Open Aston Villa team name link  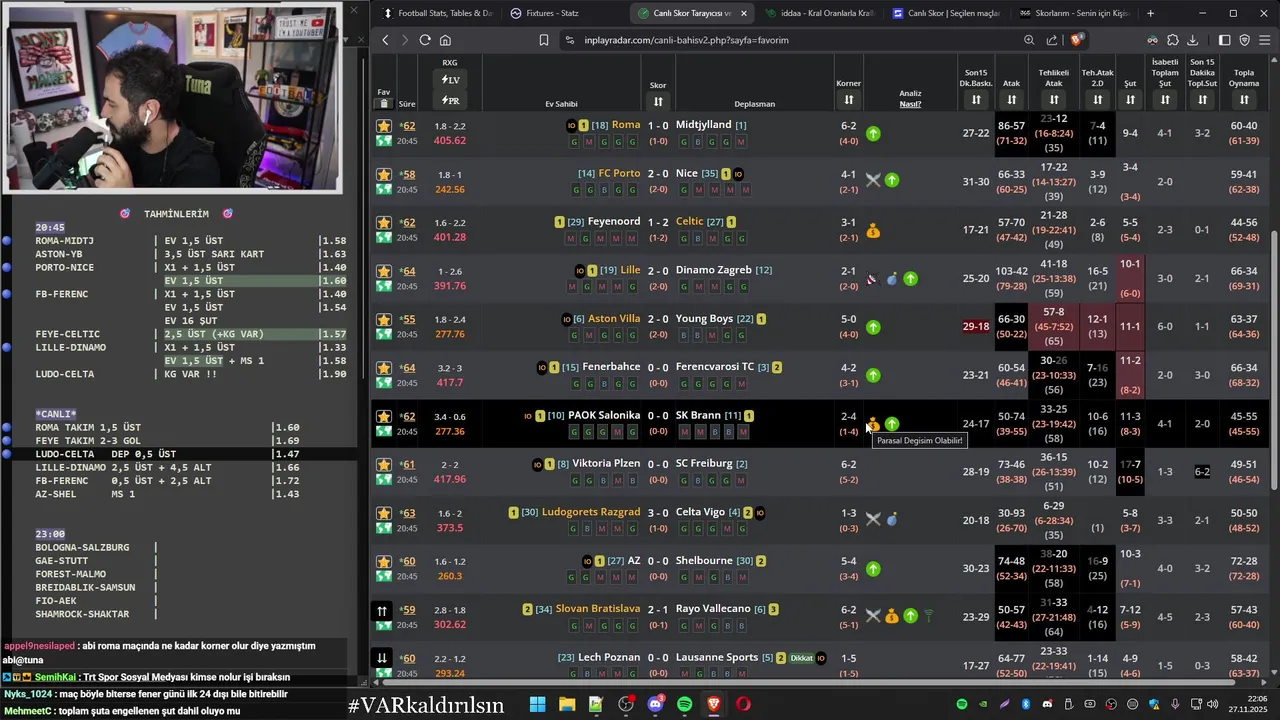click(x=614, y=318)
